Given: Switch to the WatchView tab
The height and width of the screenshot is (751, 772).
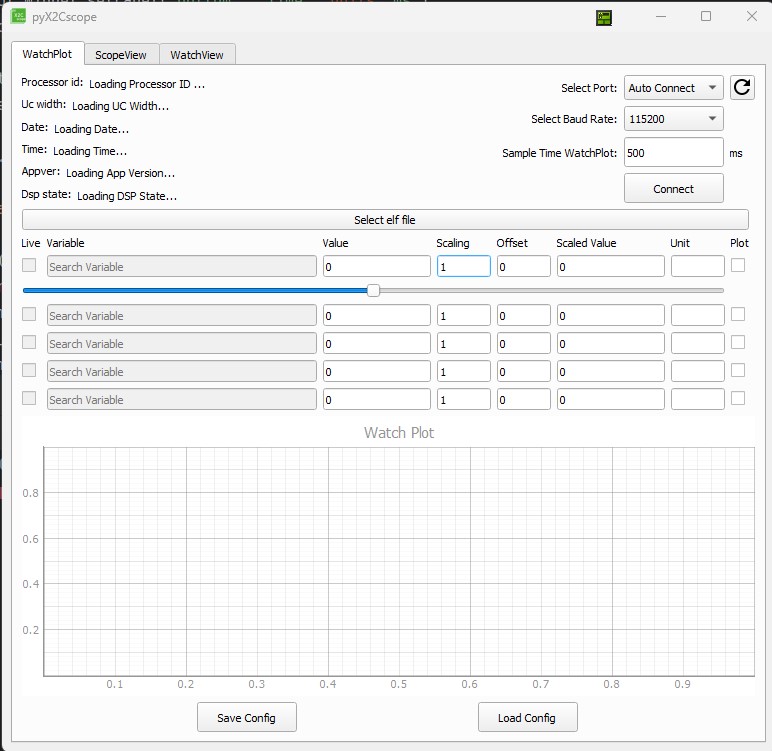Looking at the screenshot, I should pyautogui.click(x=197, y=55).
